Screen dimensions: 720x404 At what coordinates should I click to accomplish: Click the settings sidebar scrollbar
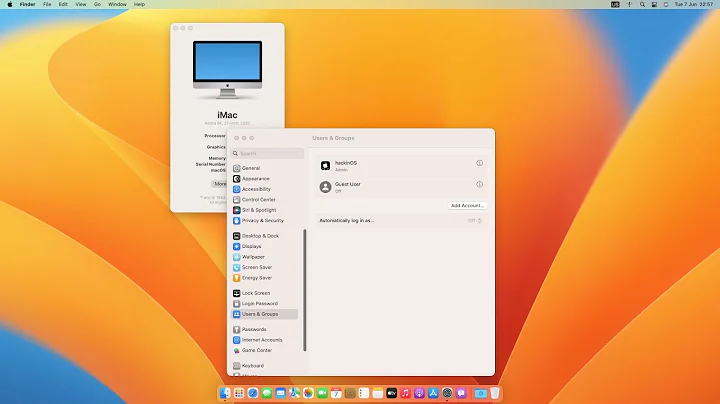304,290
